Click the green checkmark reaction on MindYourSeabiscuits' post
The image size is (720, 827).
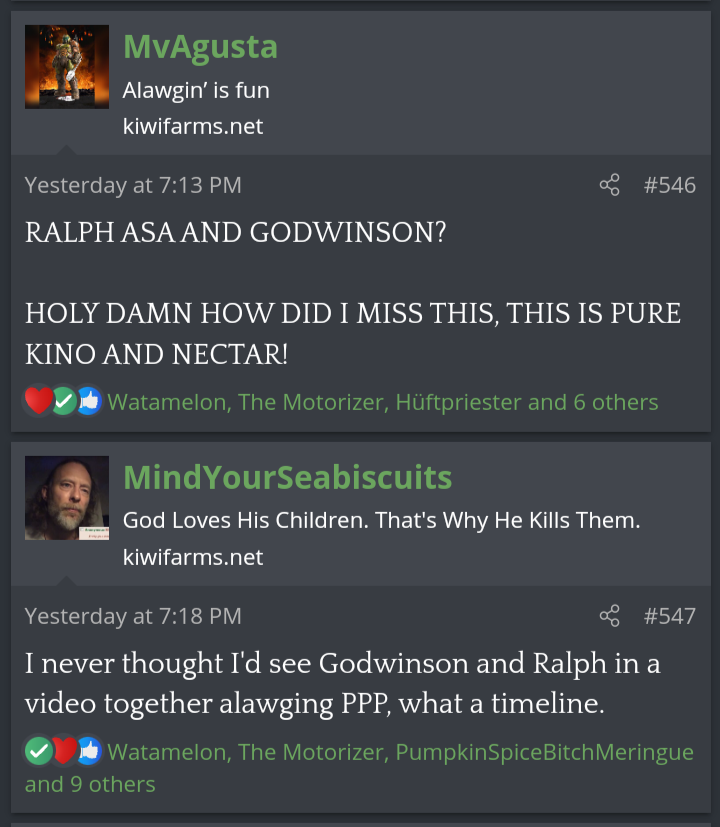[x=39, y=751]
